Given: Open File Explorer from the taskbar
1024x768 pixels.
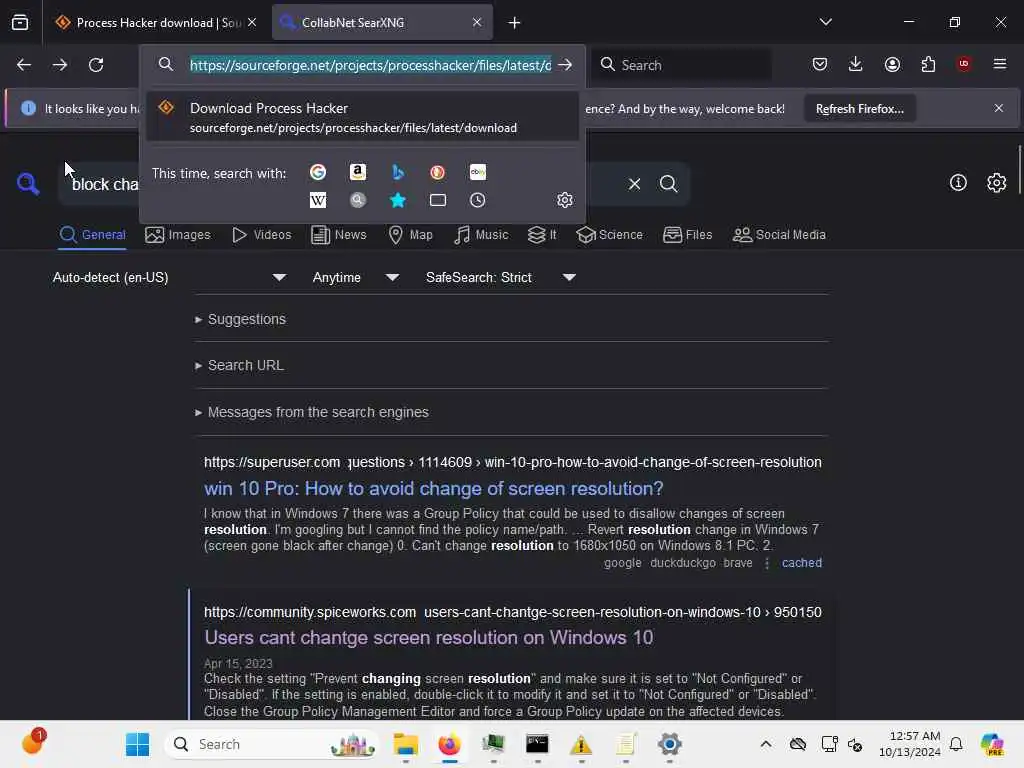Looking at the screenshot, I should [x=406, y=744].
